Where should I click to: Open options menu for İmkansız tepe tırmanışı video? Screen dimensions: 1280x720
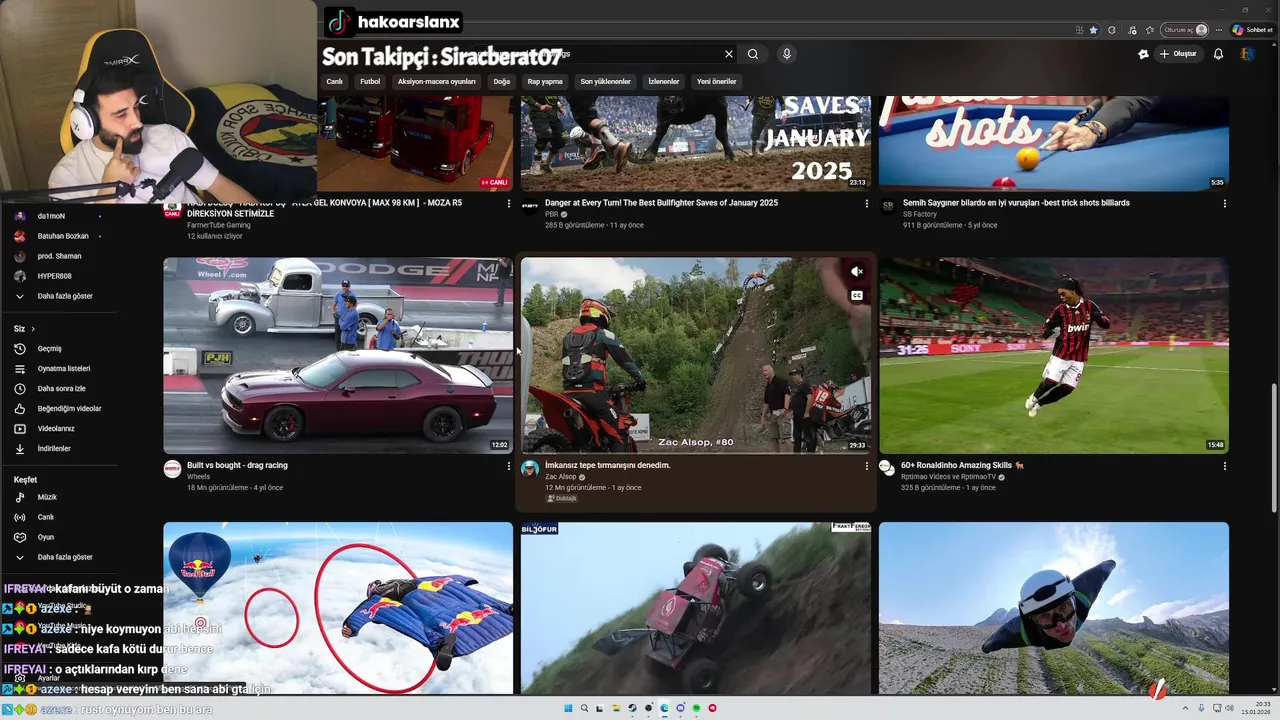(867, 466)
